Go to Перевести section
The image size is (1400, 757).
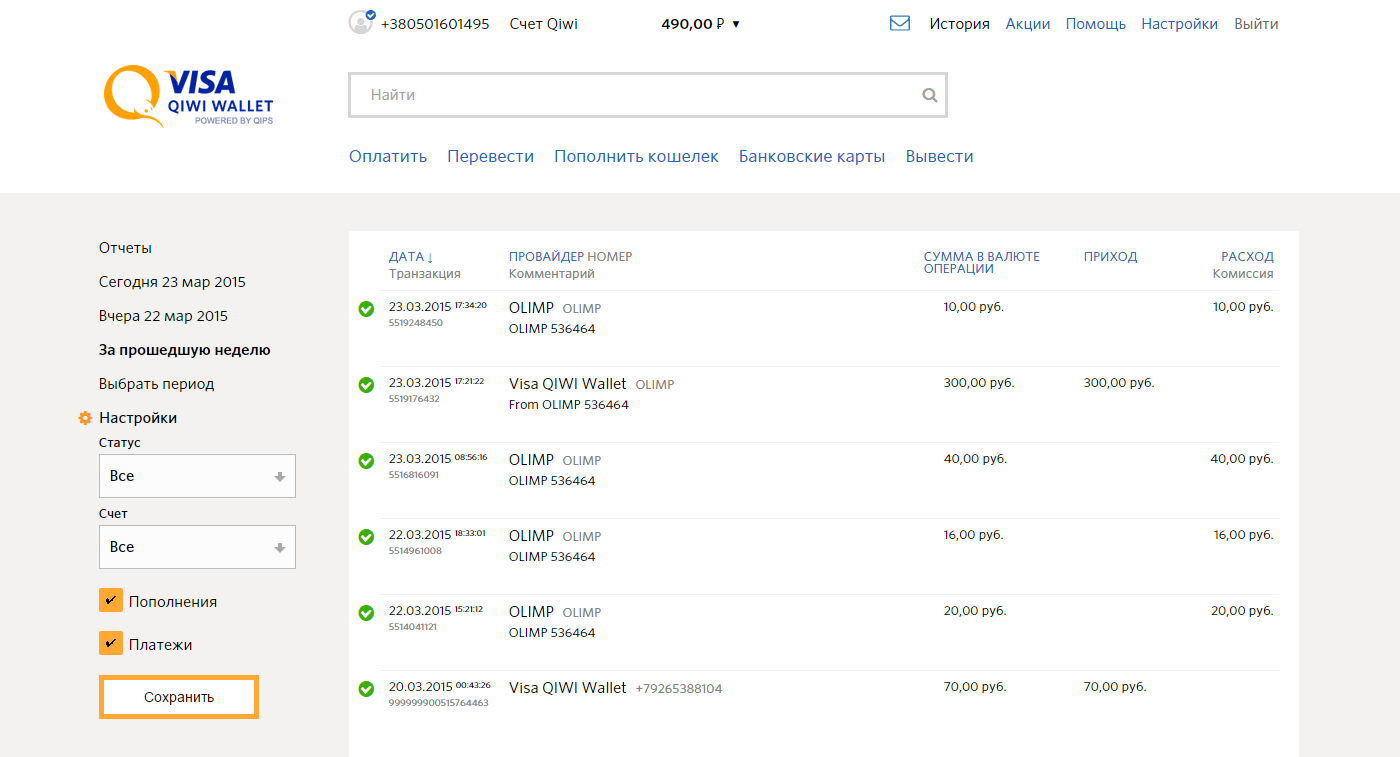pyautogui.click(x=491, y=156)
